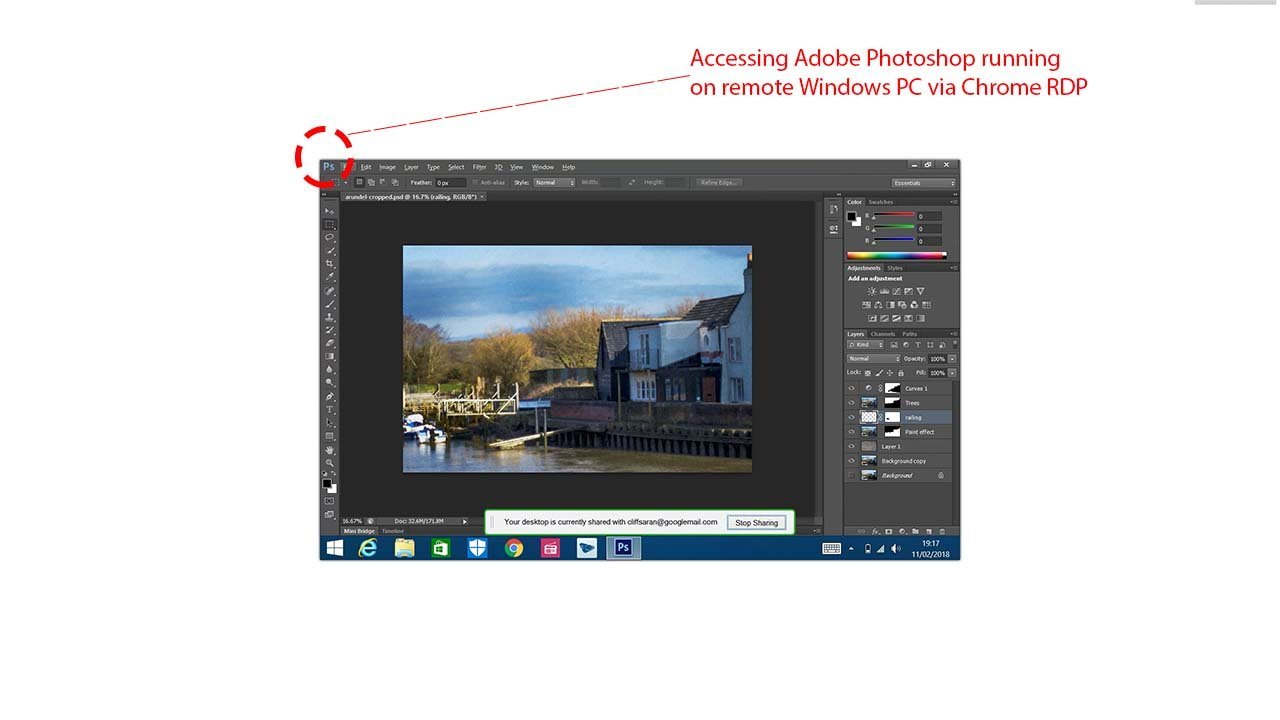
Task: Show the Background layer
Action: coord(852,476)
